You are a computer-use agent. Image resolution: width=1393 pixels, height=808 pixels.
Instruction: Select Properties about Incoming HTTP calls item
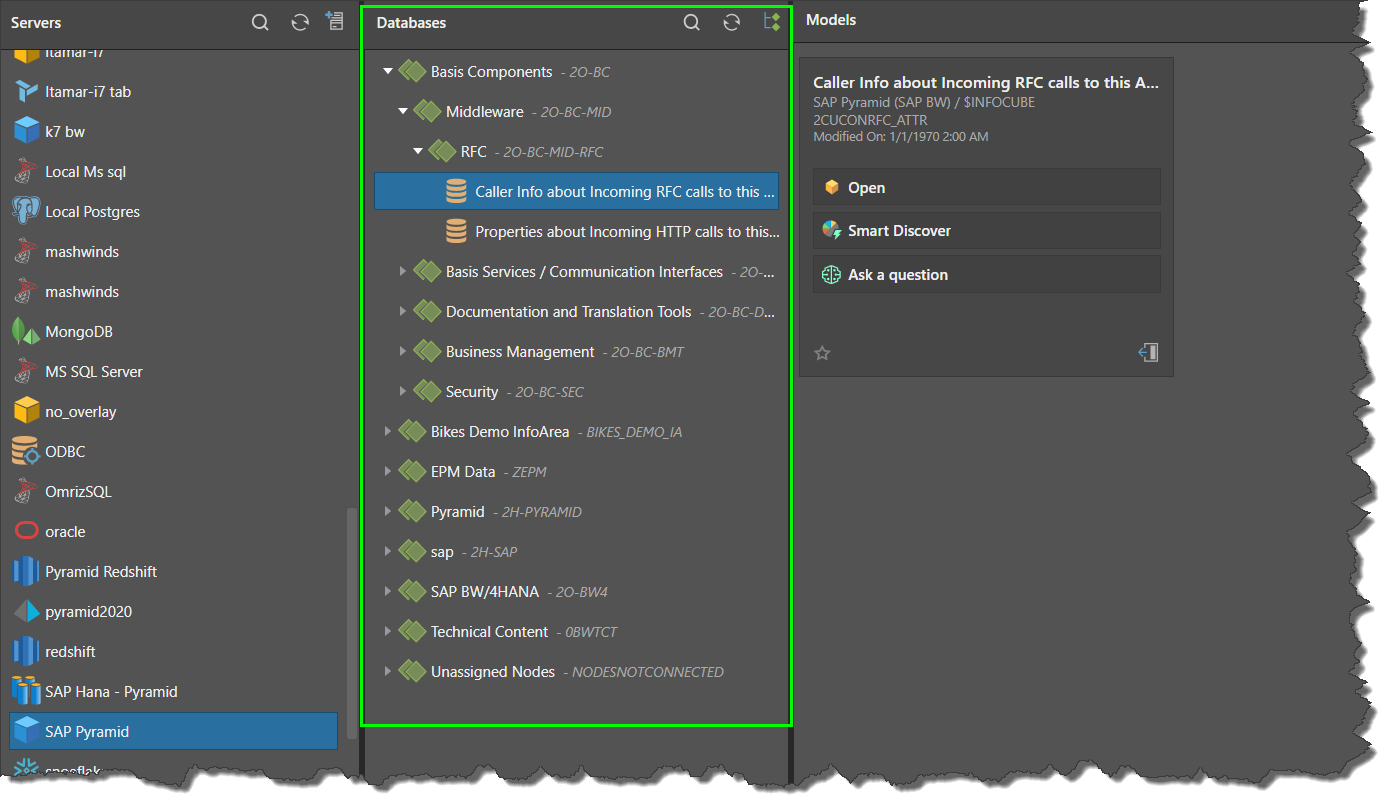tap(626, 232)
